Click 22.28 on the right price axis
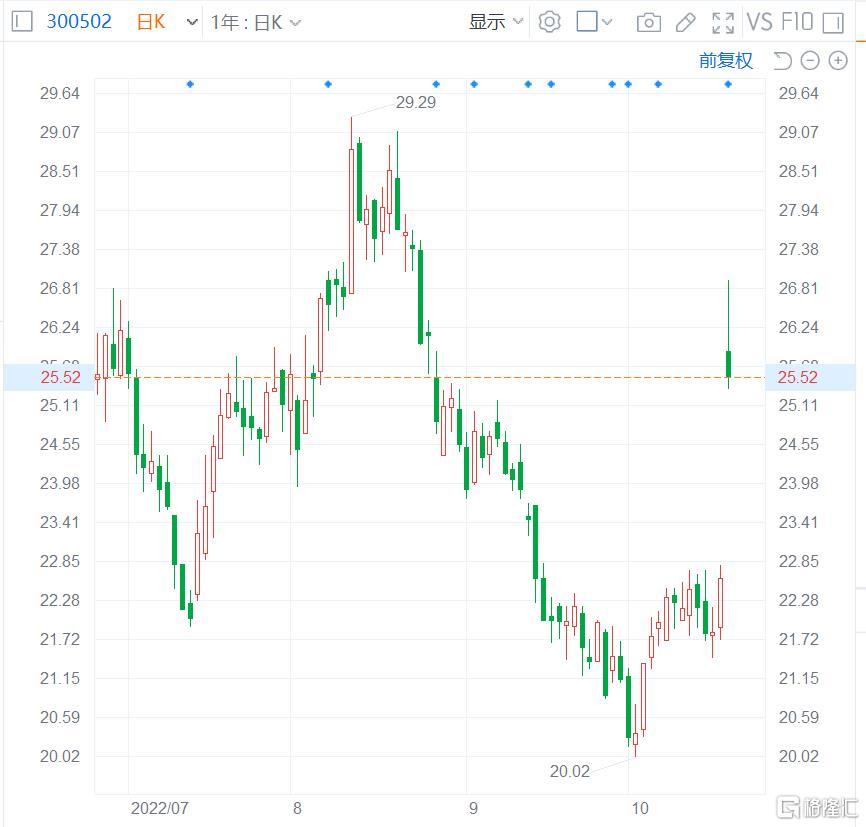 799,601
